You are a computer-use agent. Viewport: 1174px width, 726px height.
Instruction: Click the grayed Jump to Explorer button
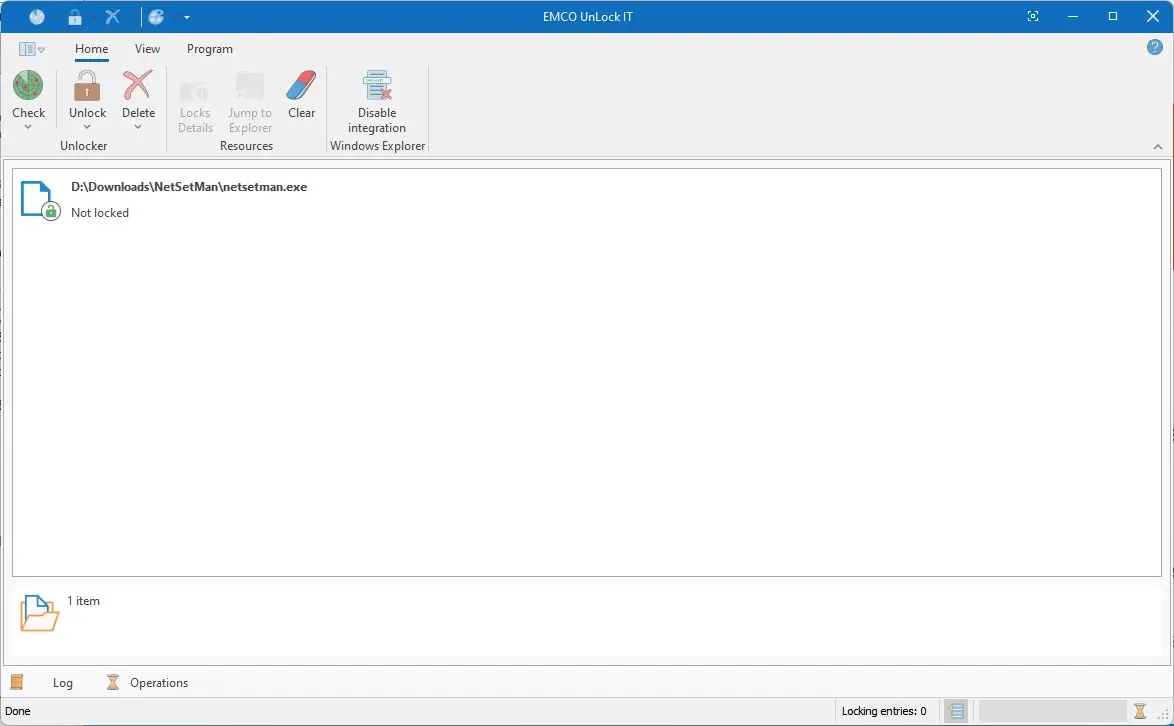tap(250, 102)
